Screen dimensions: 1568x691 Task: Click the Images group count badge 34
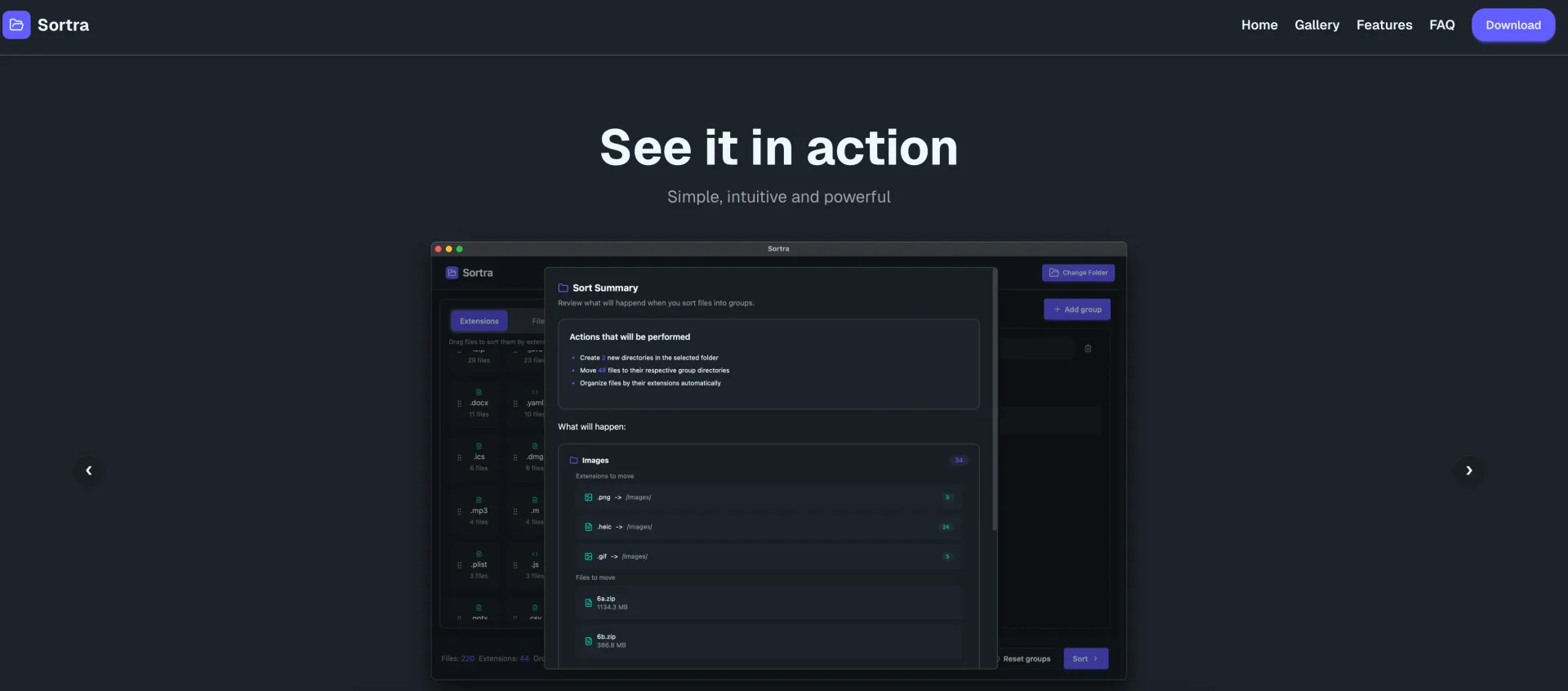(x=959, y=461)
